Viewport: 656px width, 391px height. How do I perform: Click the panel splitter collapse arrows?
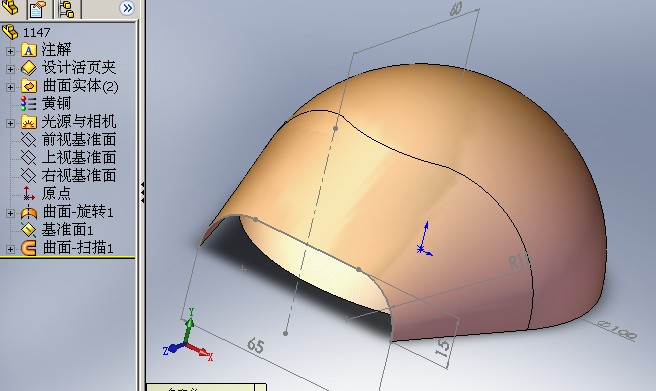click(143, 192)
